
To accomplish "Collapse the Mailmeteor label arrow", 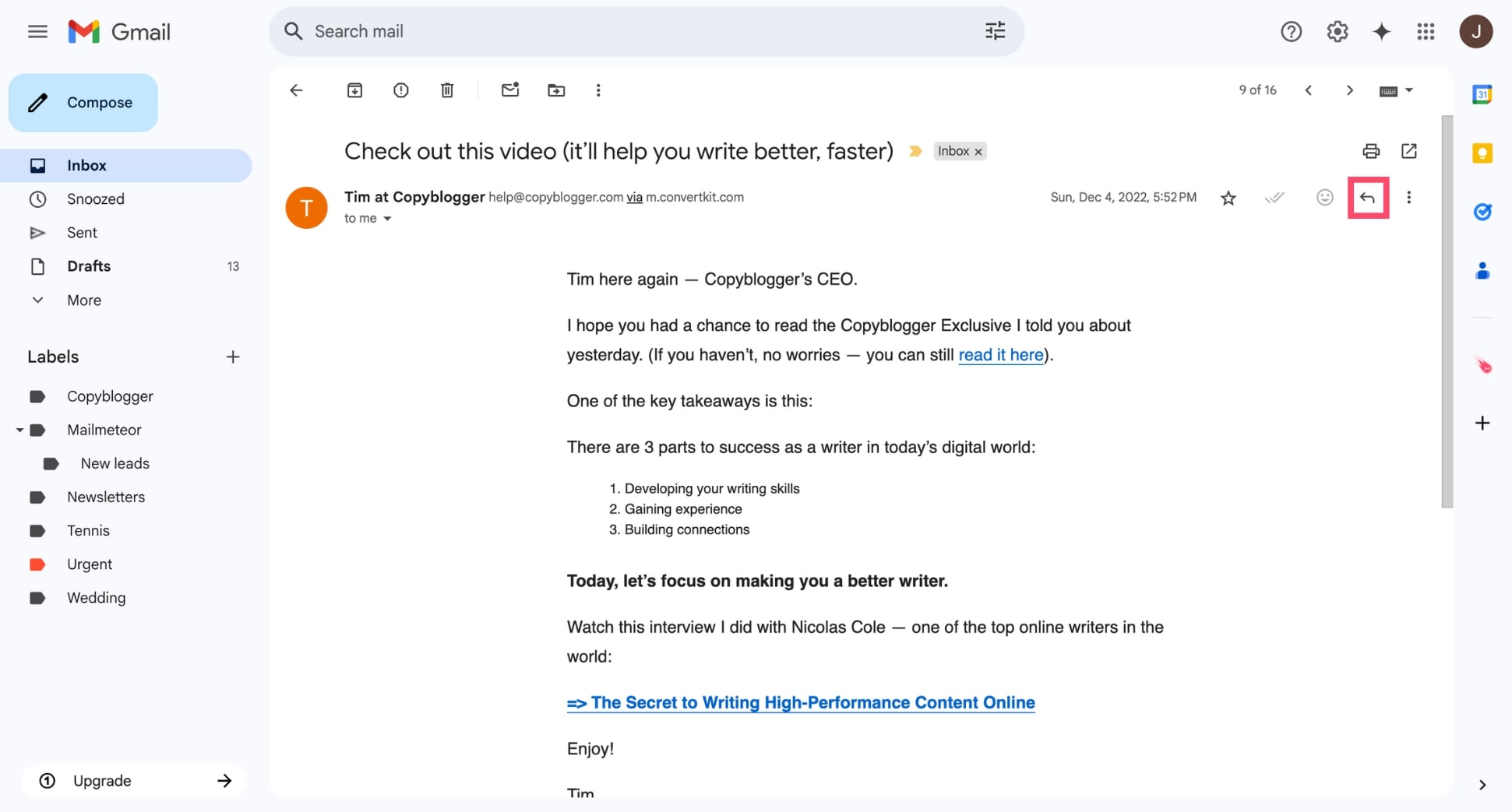I will [x=19, y=430].
